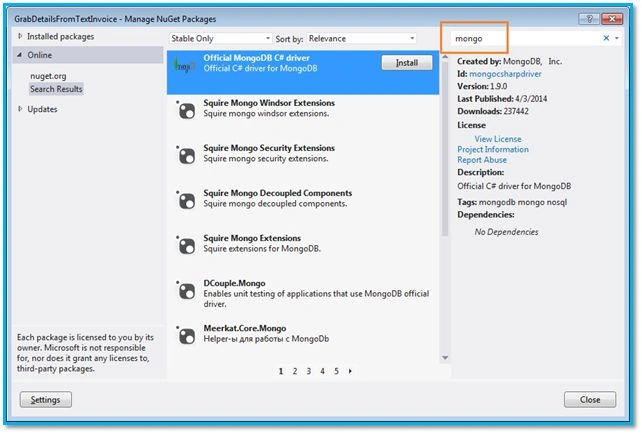Click the Meerkat.Core.Mongo package icon
642x434 pixels.
tap(187, 335)
